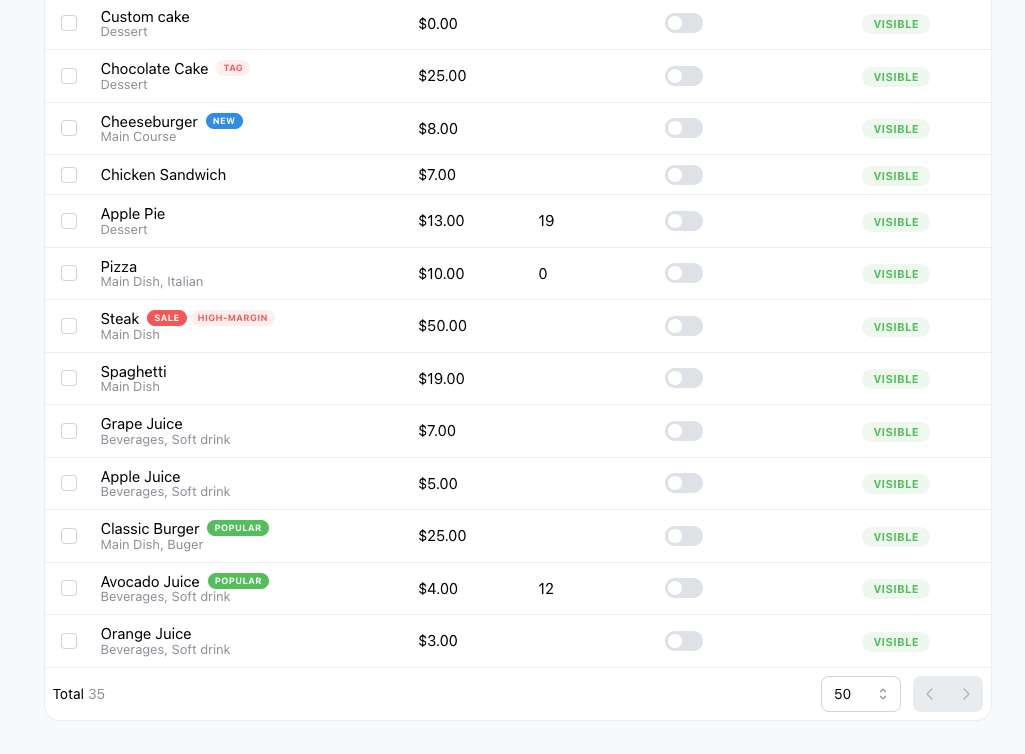Open the page size dropdown showing 50
Screen dimensions: 1025x754
(860, 694)
